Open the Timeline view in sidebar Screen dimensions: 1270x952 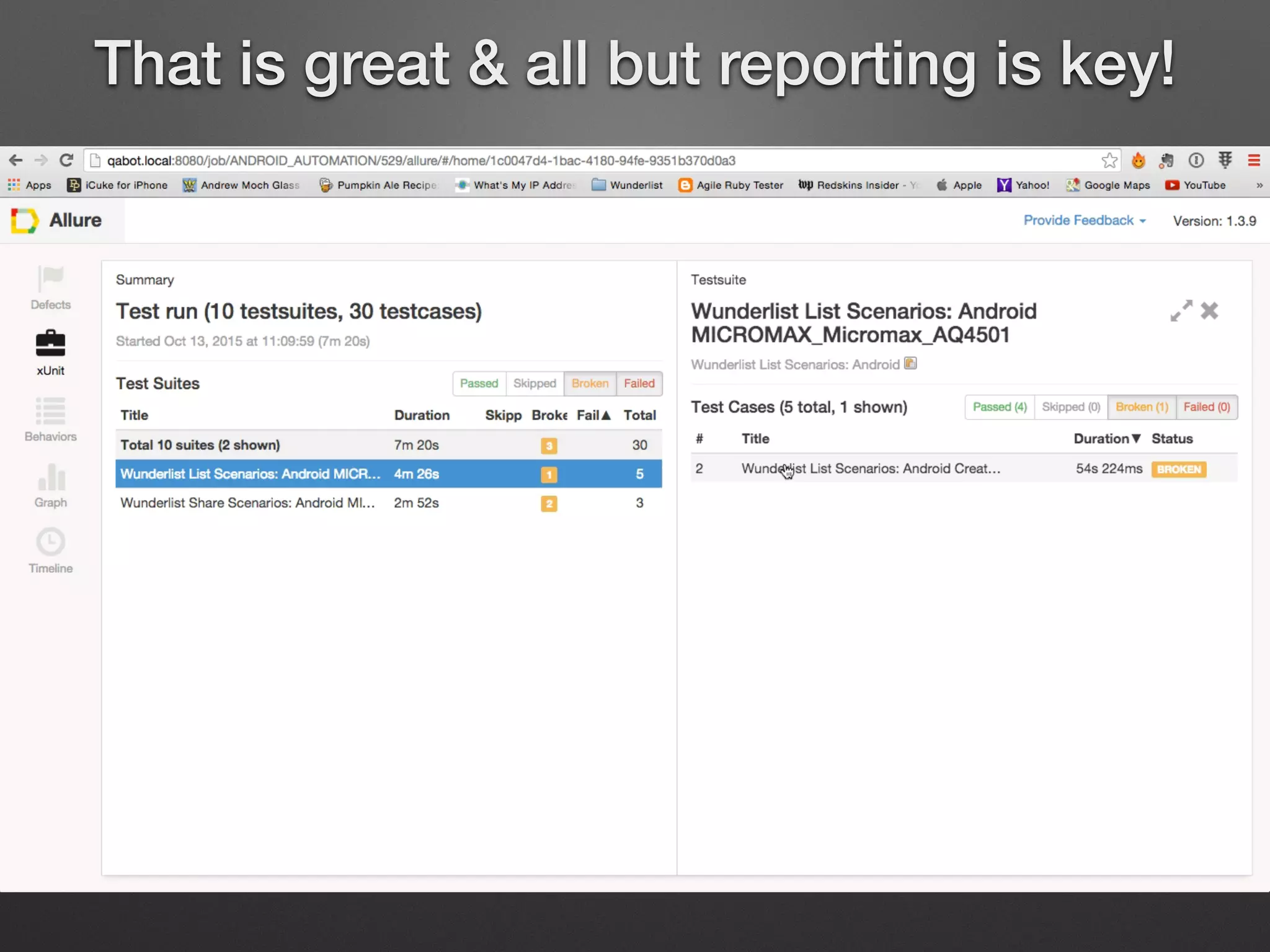pos(51,551)
